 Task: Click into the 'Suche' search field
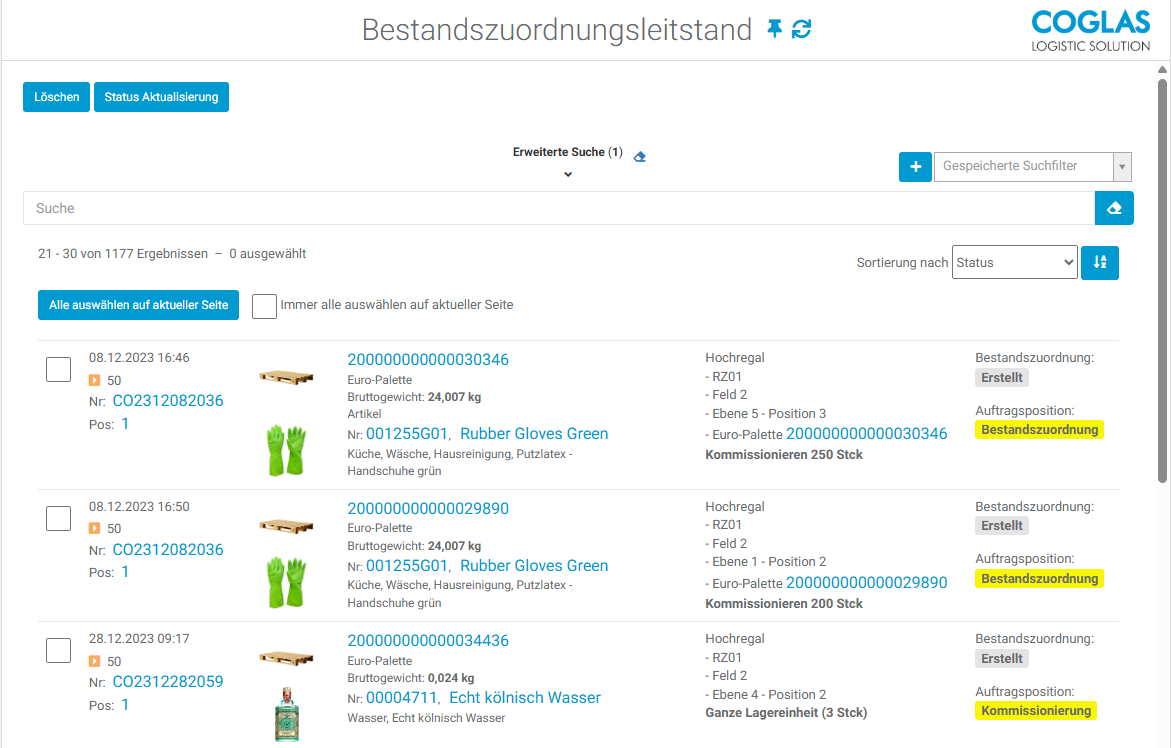558,208
